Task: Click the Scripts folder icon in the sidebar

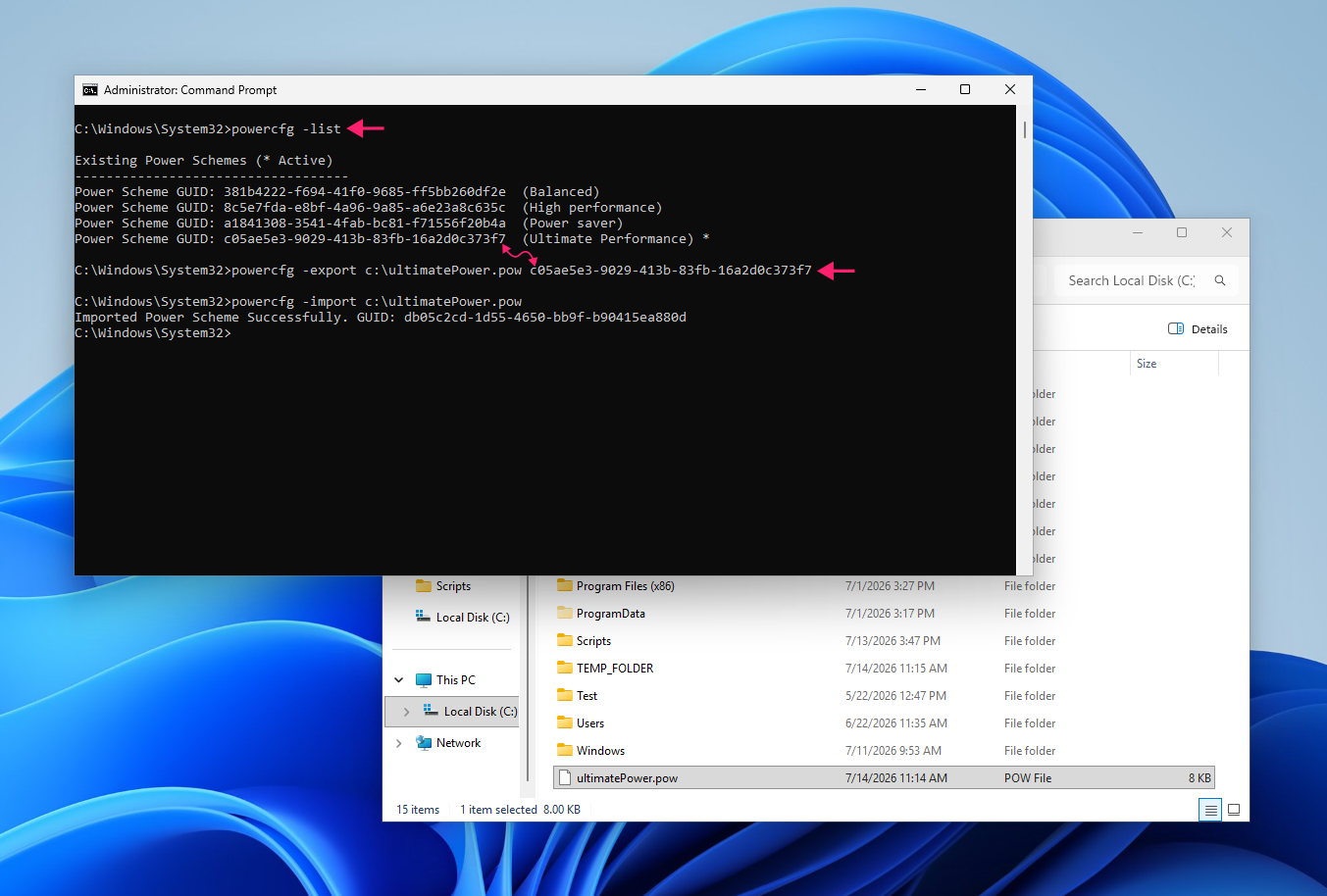Action: [x=424, y=586]
